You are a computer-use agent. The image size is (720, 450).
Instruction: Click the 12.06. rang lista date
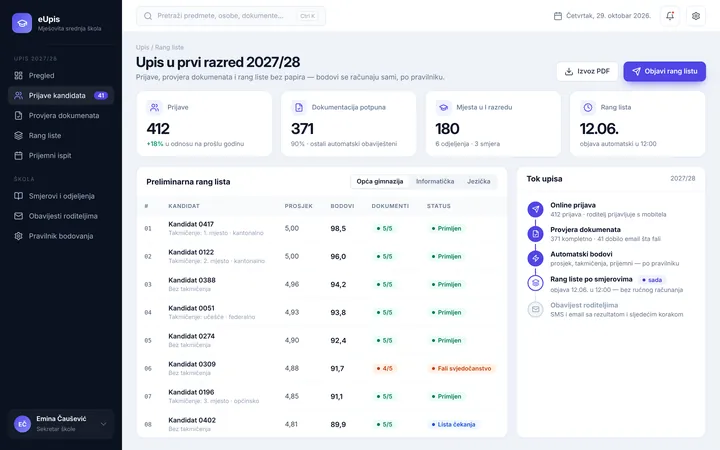[x=599, y=129]
